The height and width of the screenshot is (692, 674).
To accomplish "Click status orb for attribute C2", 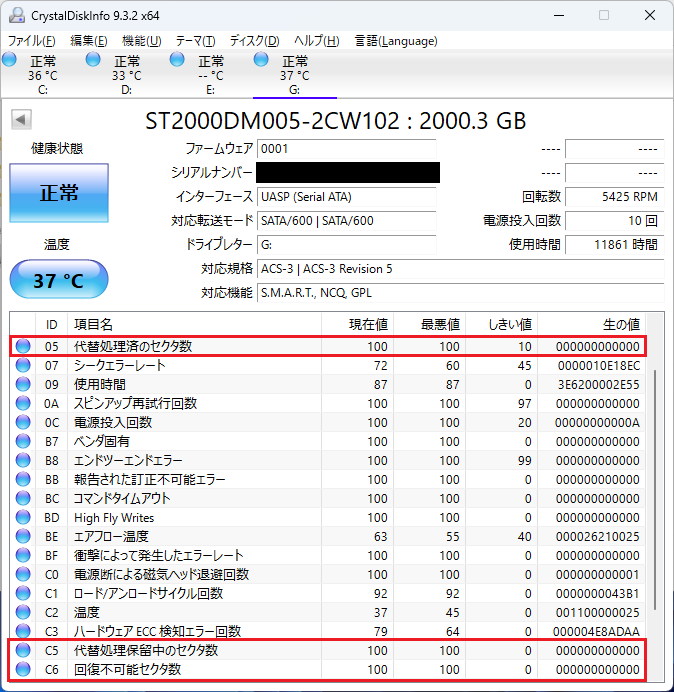I will click(x=23, y=612).
